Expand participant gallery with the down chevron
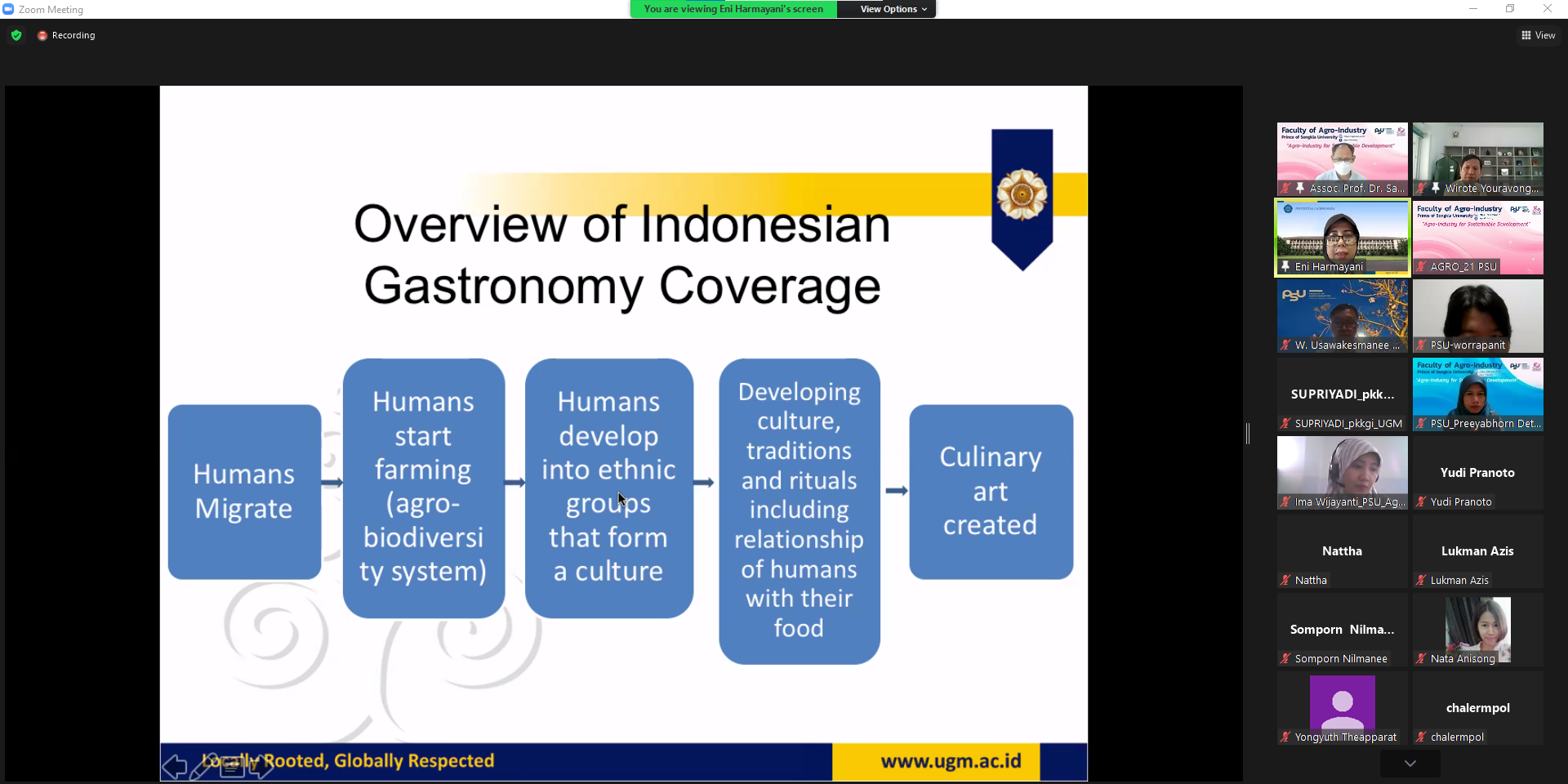This screenshot has height=784, width=1568. 1410,764
